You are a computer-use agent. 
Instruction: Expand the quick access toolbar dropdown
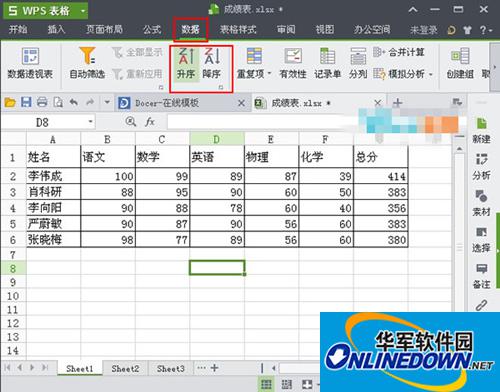[107, 102]
